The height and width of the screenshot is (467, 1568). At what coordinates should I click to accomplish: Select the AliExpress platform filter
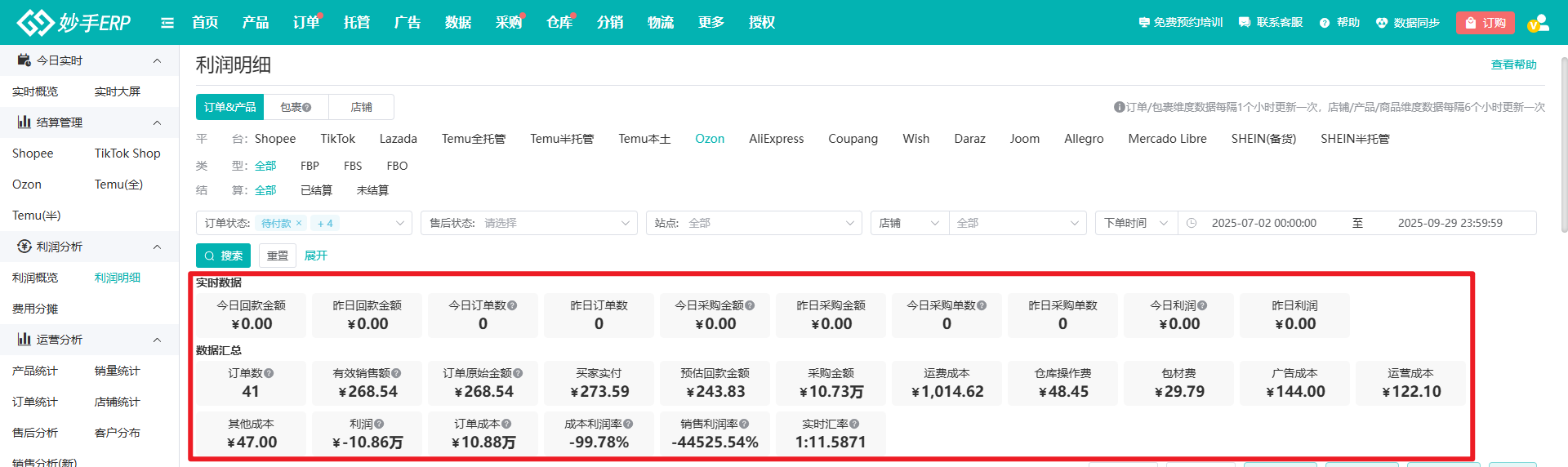pos(776,139)
